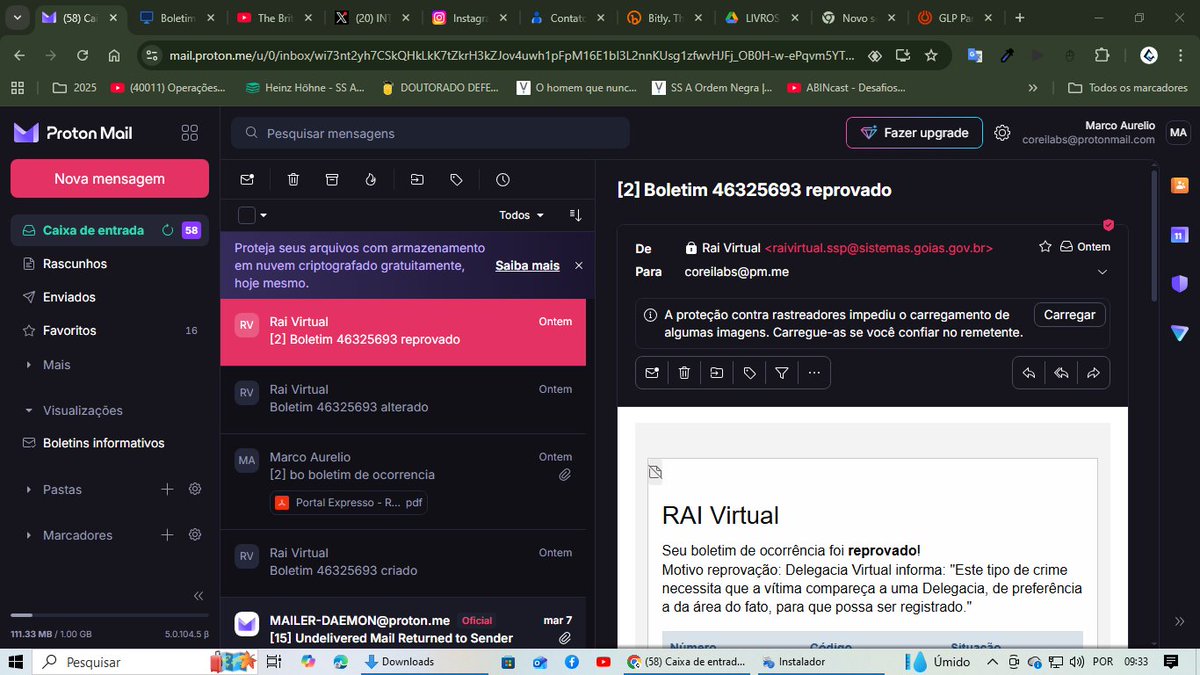Apply label to open message from its toolbar
Image resolution: width=1200 pixels, height=675 pixels.
tap(750, 373)
